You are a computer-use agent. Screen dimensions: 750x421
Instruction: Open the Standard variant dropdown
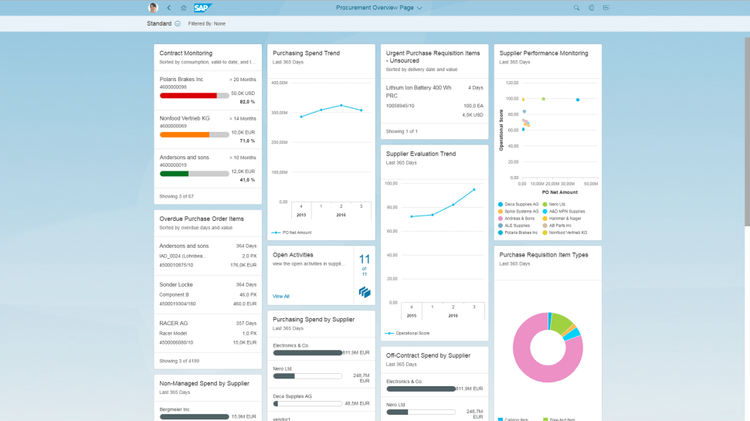(178, 23)
